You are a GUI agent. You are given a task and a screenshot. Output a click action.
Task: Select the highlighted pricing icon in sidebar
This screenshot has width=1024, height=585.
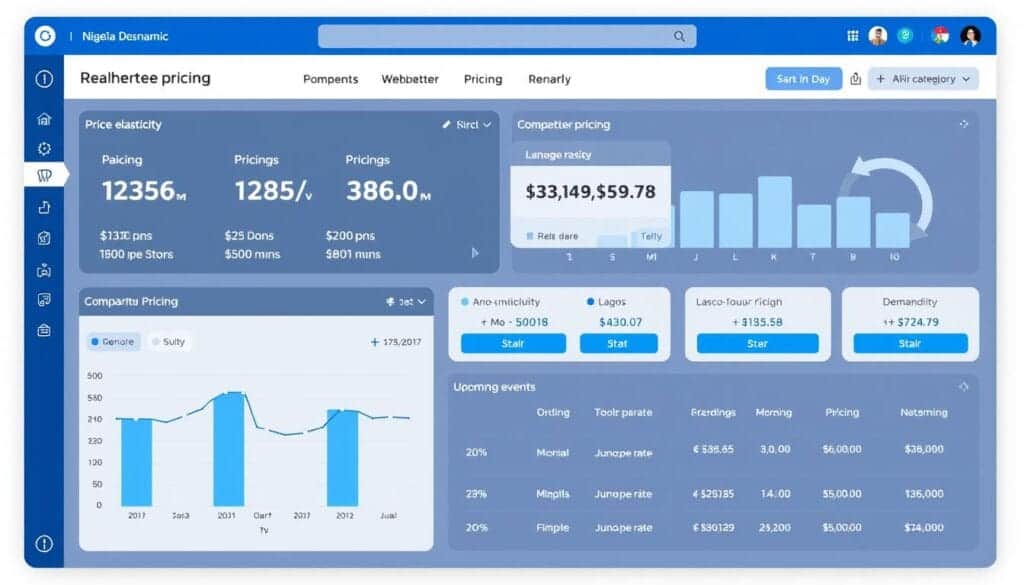click(x=44, y=175)
